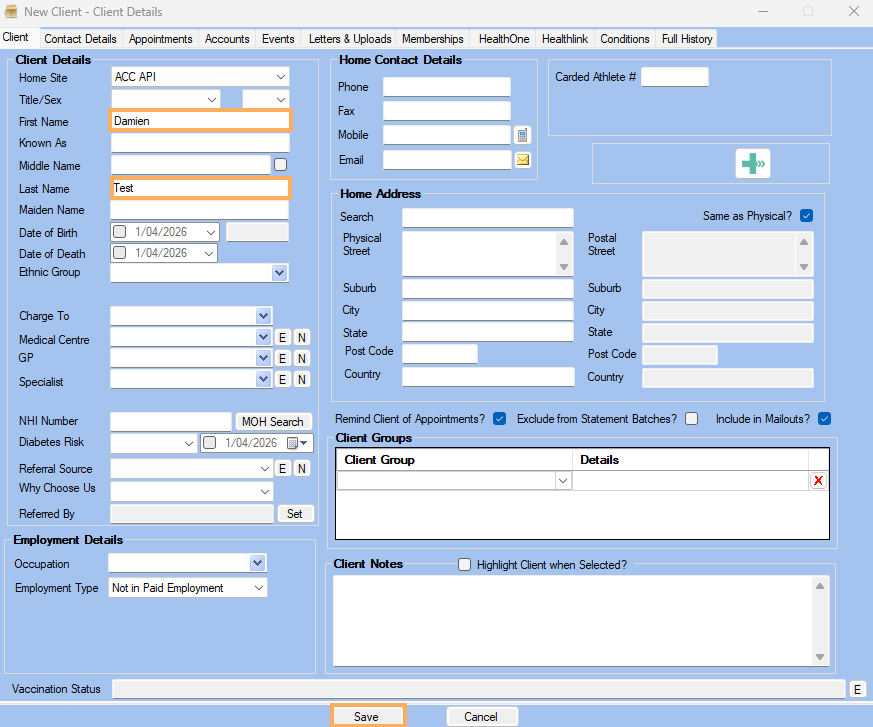Screen dimensions: 873x727
Task: Click the email envelope icon beside Email field
Action: tap(522, 160)
